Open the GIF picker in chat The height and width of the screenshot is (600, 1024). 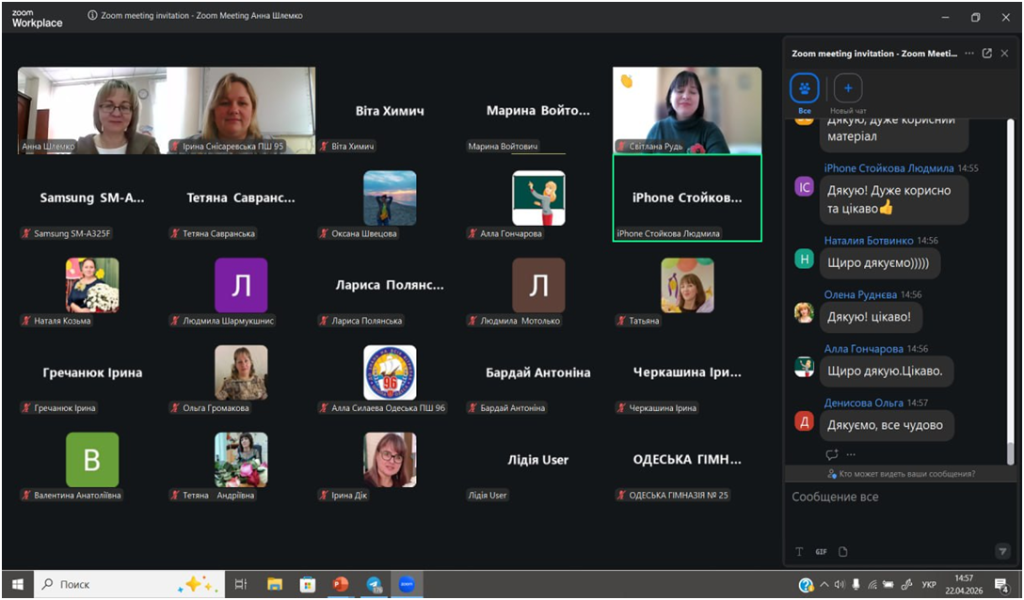pos(821,551)
